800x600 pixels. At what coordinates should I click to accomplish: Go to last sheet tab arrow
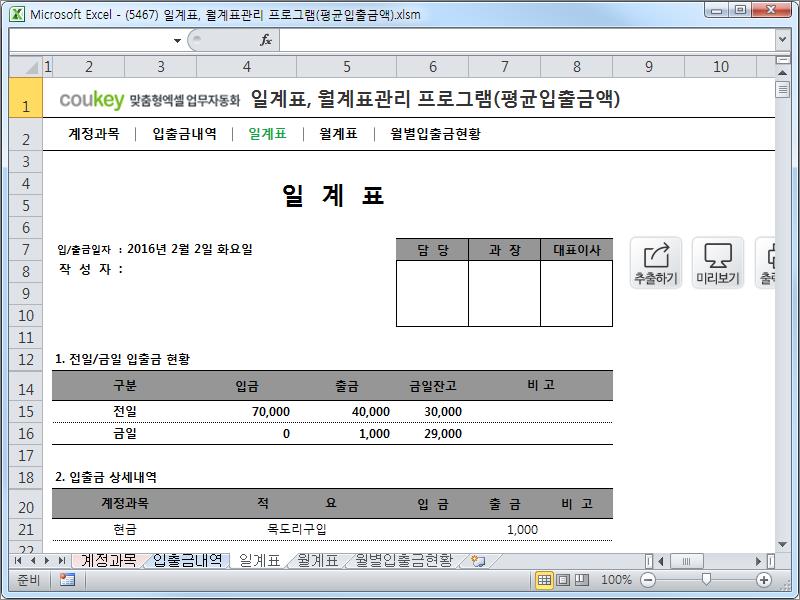62,561
